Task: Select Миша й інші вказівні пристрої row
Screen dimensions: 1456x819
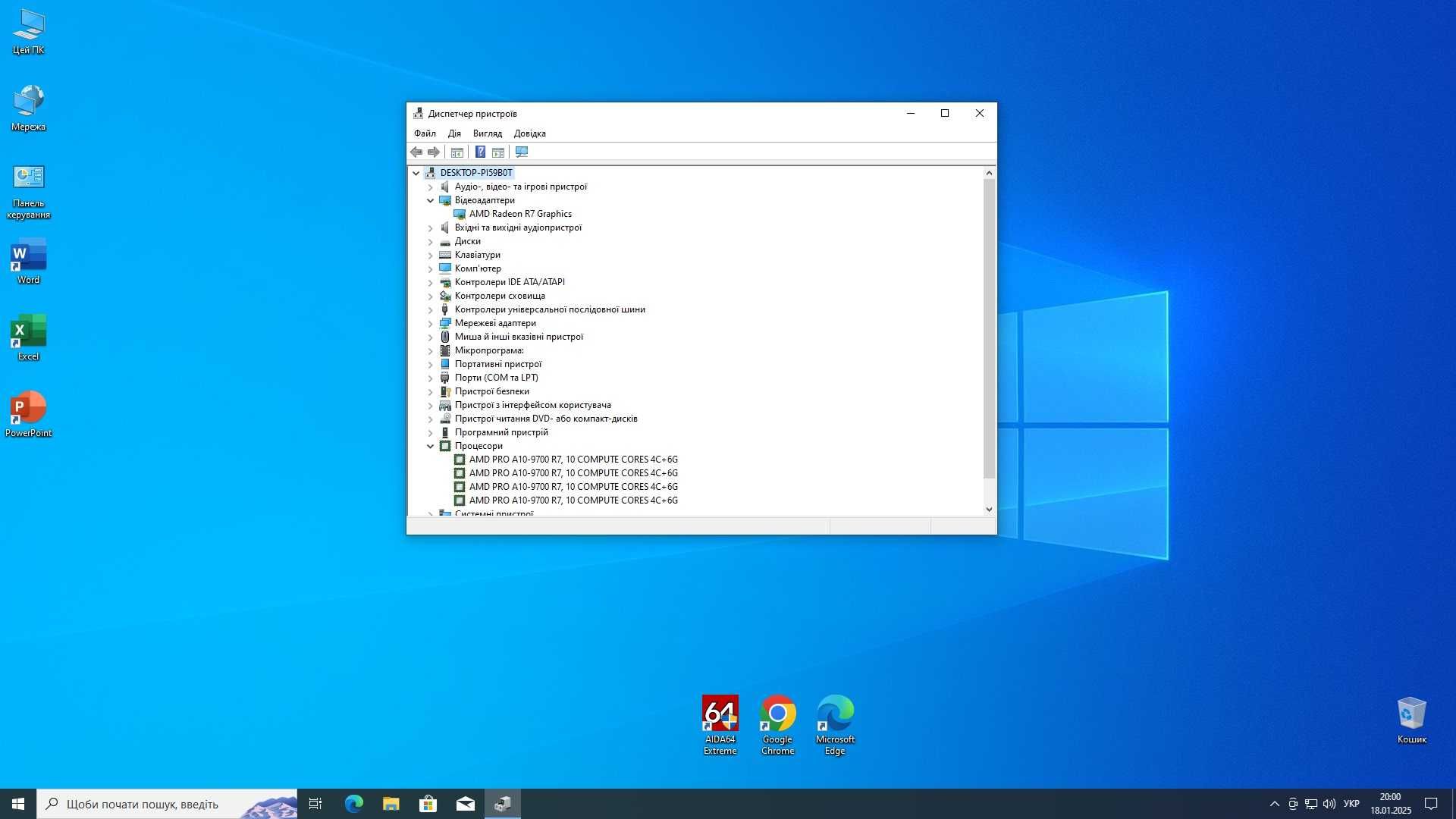Action: [519, 337]
